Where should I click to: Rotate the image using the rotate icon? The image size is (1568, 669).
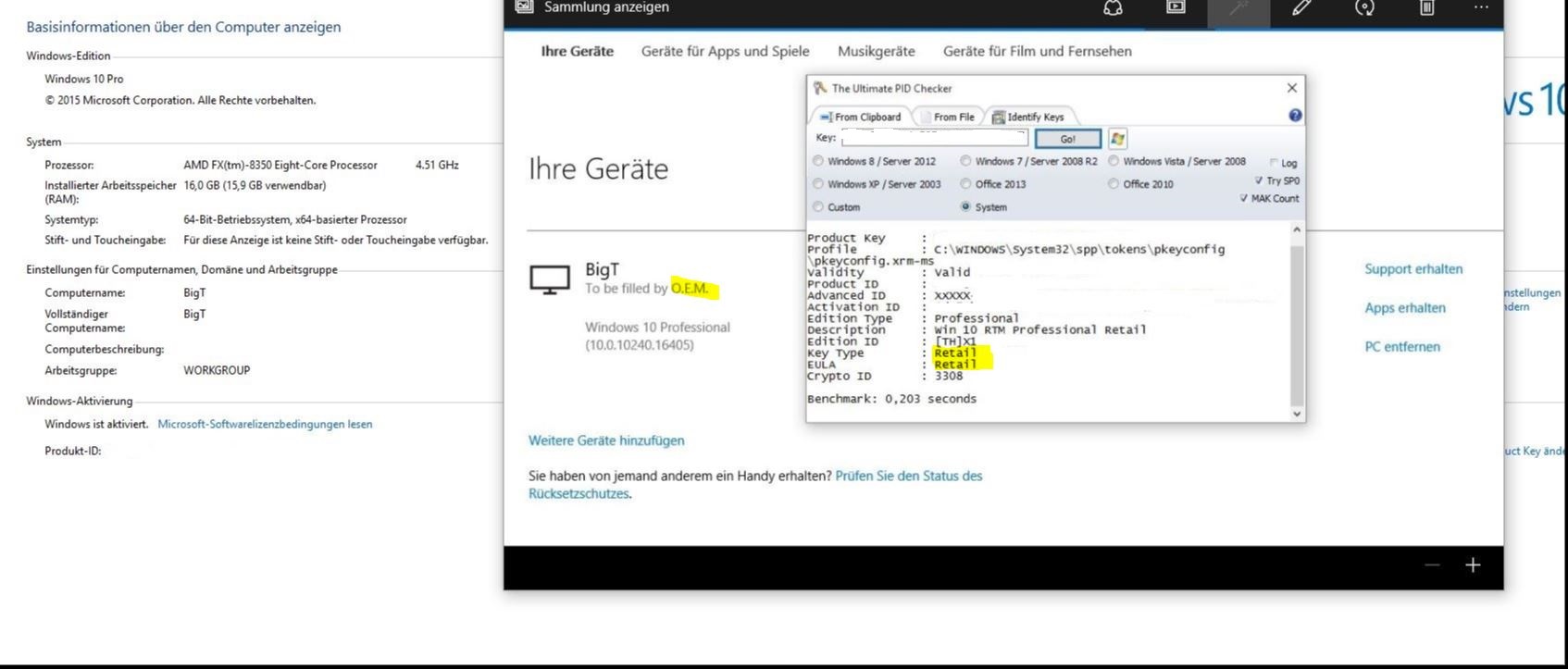click(x=1364, y=7)
